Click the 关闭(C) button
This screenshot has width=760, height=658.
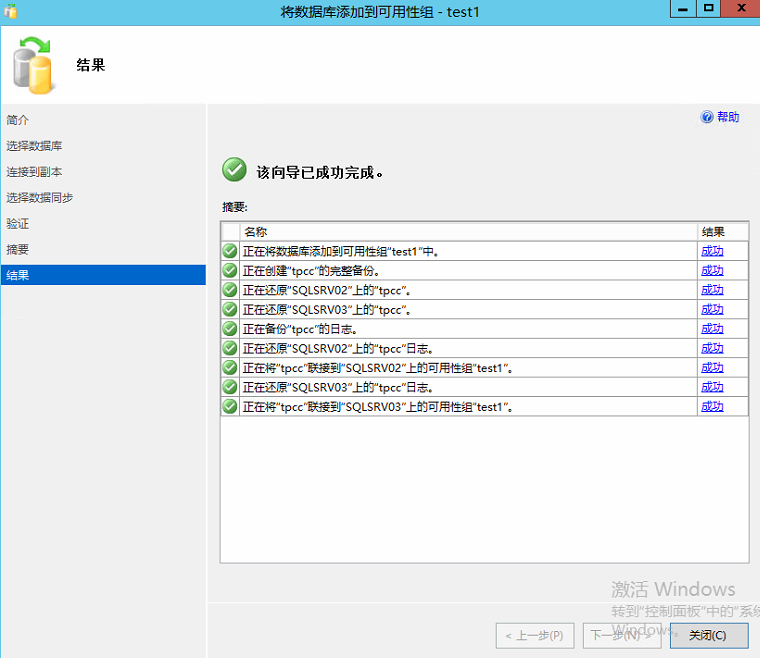click(x=709, y=635)
